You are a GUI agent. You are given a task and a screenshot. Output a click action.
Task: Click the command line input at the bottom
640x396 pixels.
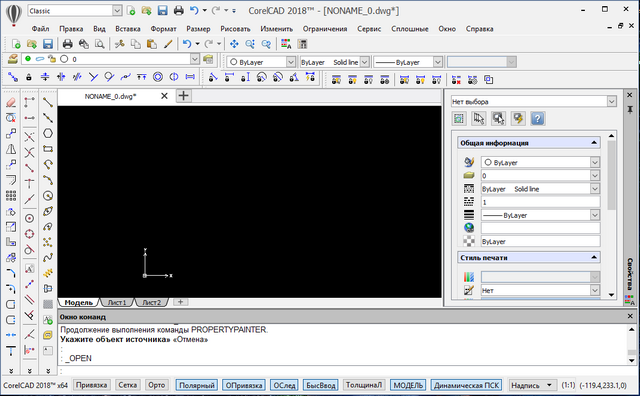(347, 371)
